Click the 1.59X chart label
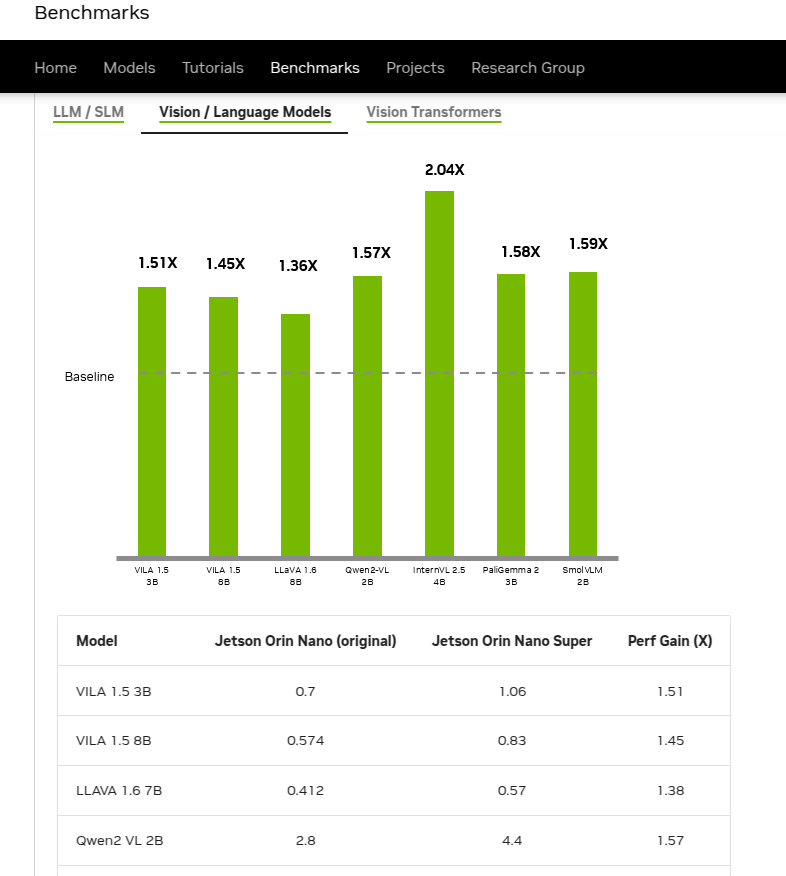 [x=588, y=244]
